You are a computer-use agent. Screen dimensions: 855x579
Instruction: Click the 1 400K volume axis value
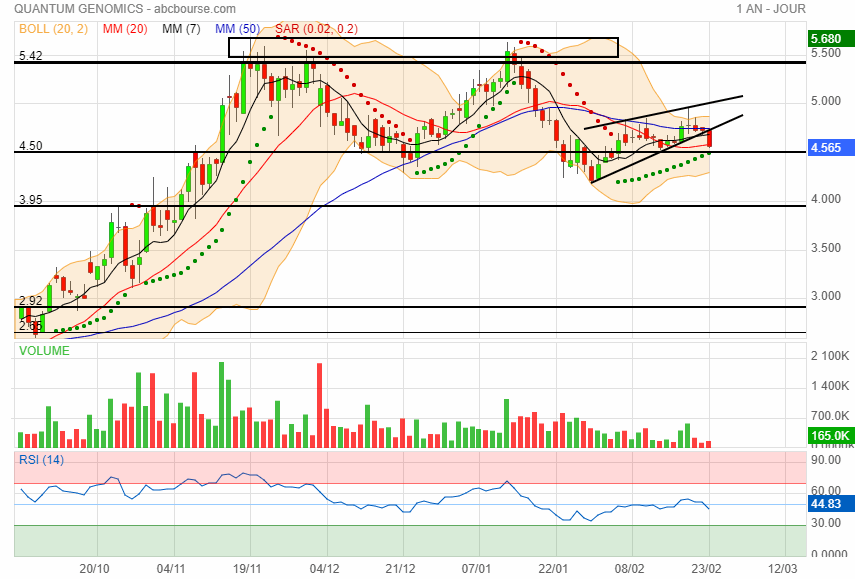[829, 386]
